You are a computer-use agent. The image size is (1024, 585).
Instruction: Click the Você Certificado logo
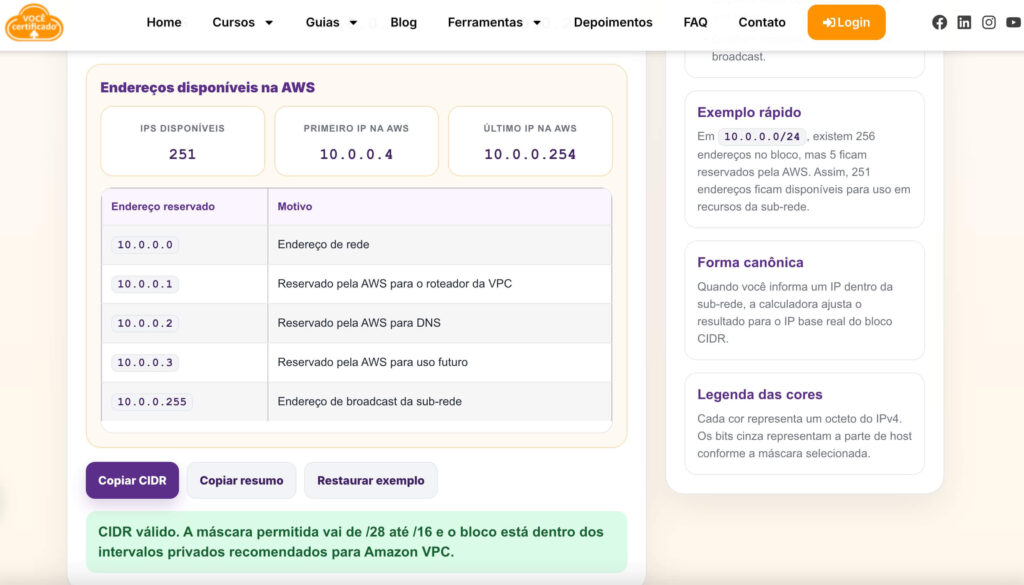(x=34, y=23)
